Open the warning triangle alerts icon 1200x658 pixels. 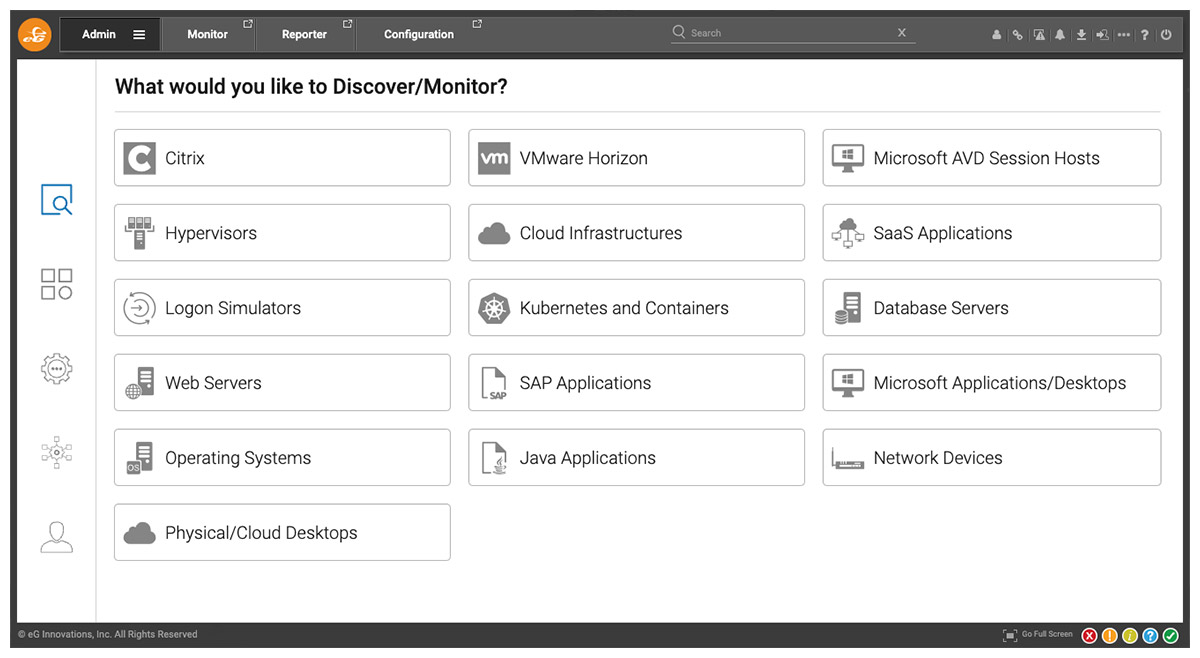1039,35
